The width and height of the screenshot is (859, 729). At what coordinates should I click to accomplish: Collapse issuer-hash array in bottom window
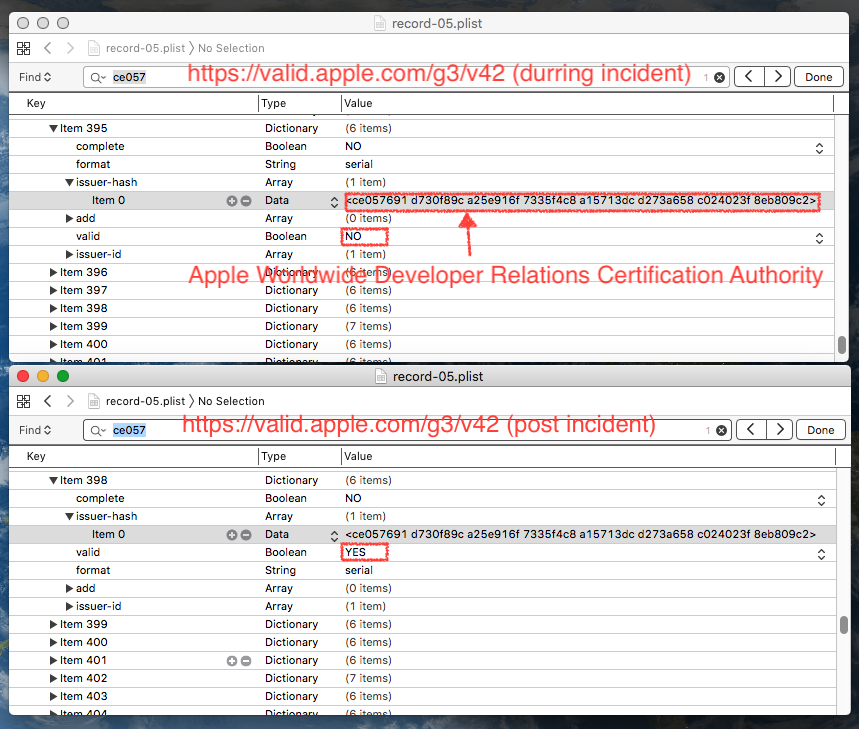69,516
